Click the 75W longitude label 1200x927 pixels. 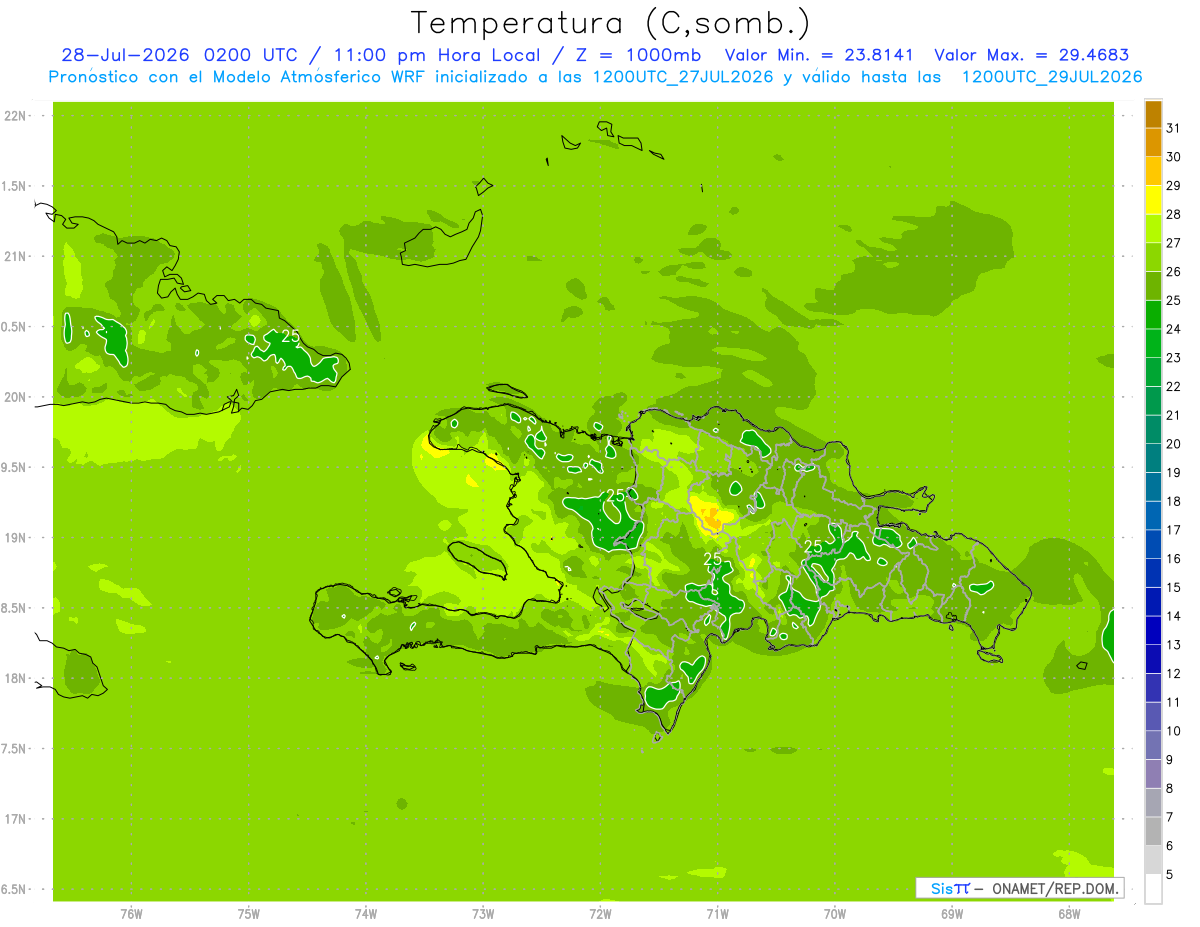point(249,914)
